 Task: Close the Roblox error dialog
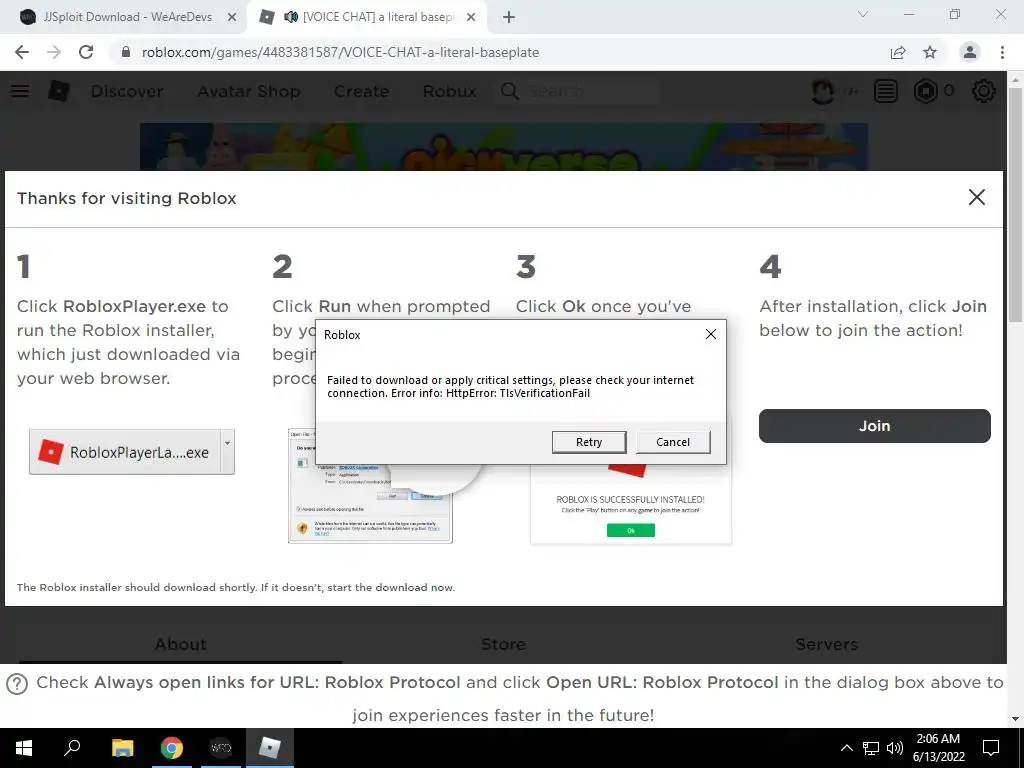click(711, 334)
